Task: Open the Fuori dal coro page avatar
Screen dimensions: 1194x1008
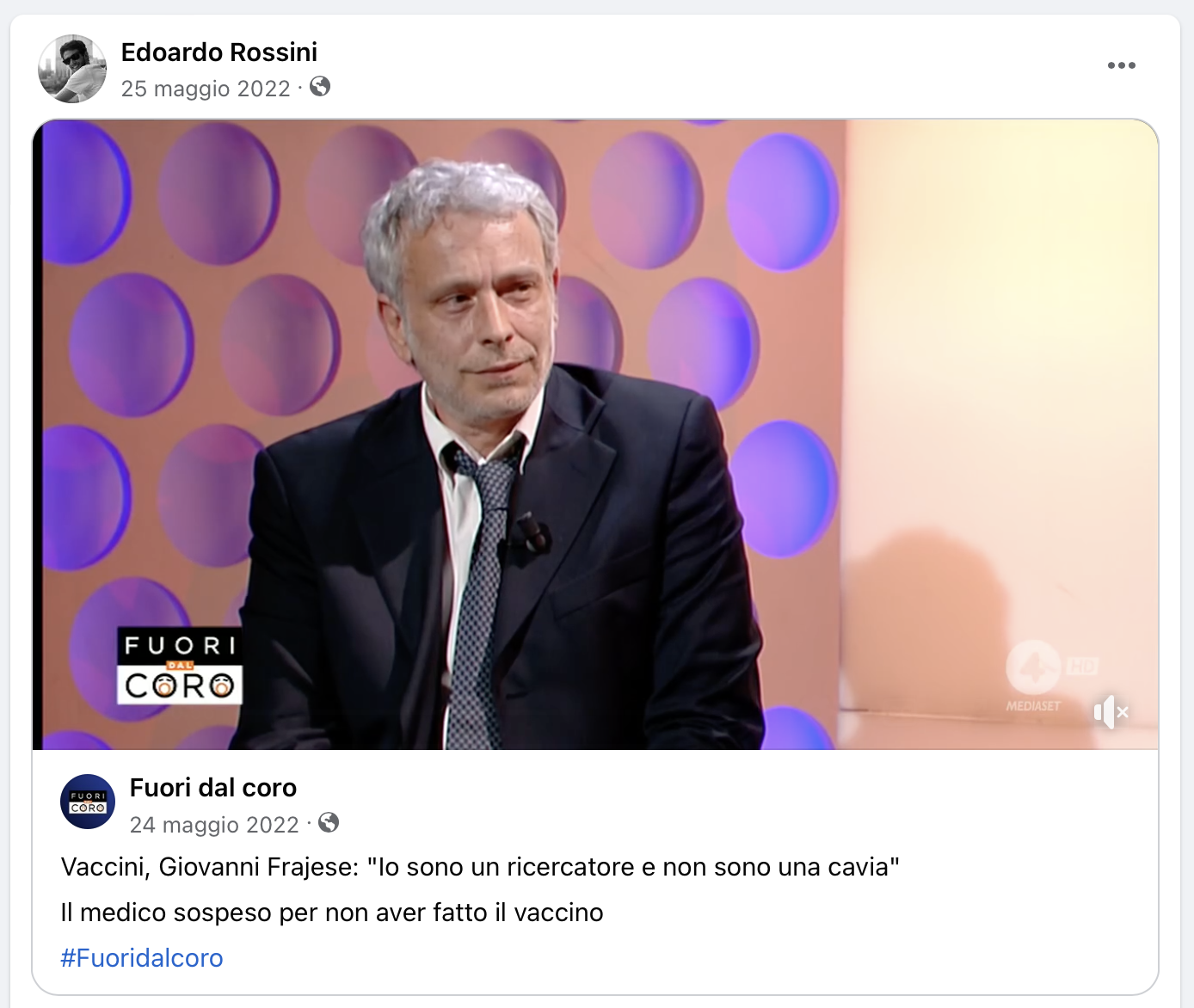Action: tap(88, 802)
